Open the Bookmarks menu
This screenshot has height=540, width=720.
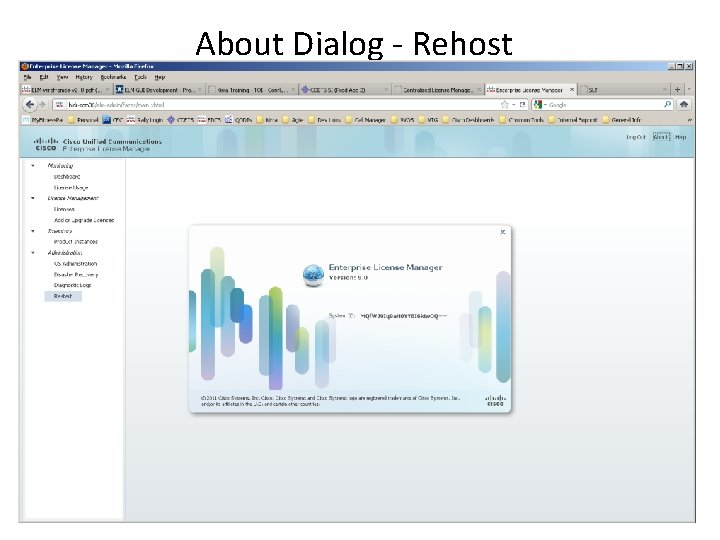click(x=113, y=77)
